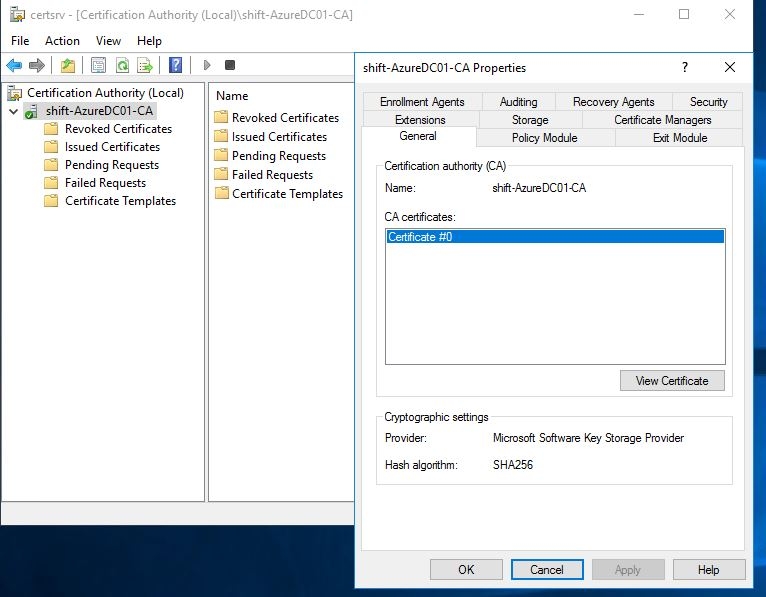Click Issued Certificates folder icon in list pane
The height and width of the screenshot is (597, 766).
tap(221, 136)
